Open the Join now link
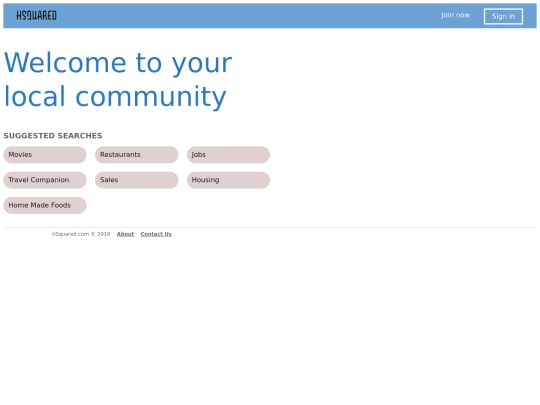The image size is (540, 405). [x=455, y=15]
